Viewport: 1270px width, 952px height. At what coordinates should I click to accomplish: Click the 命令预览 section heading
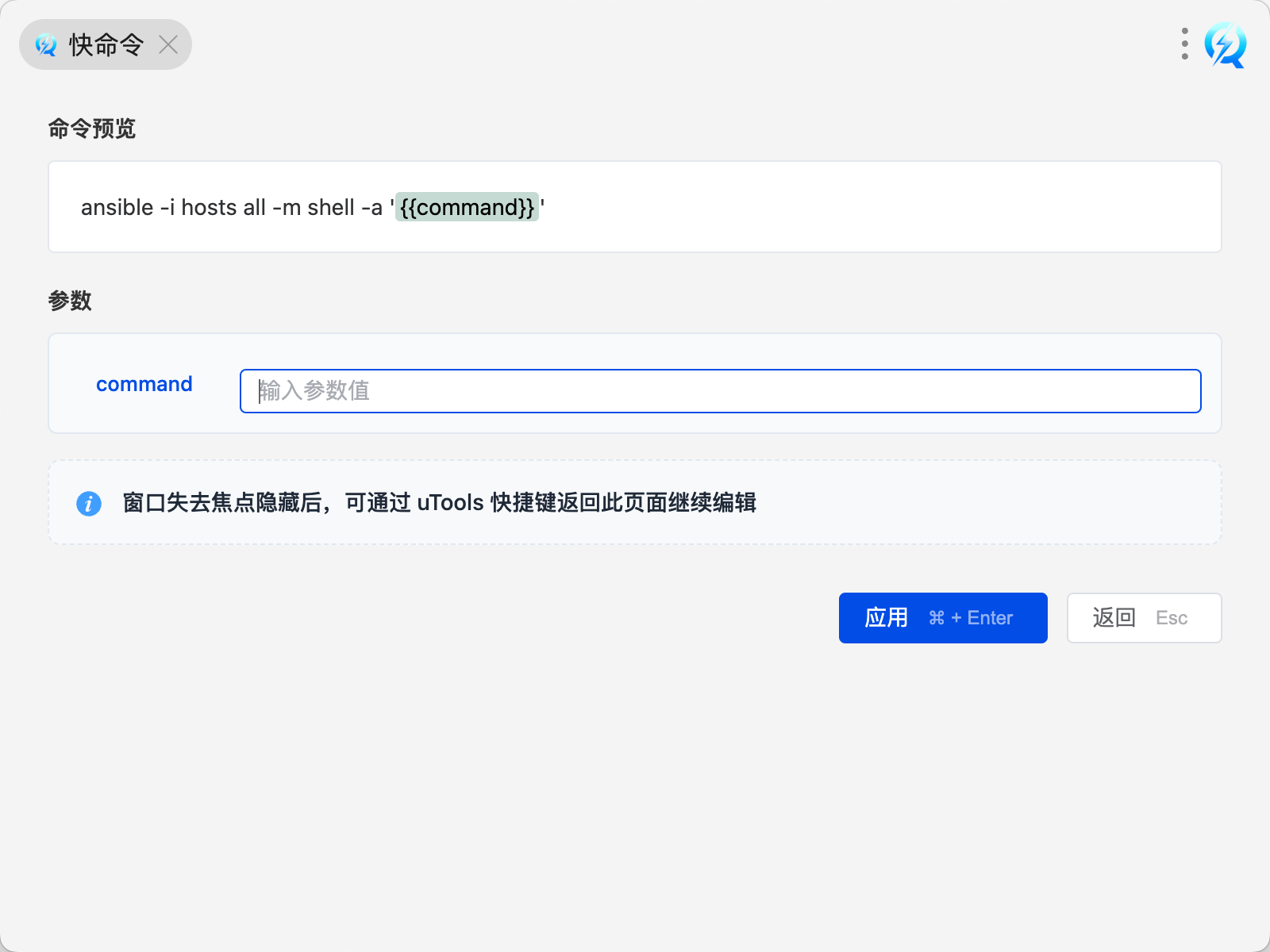(92, 129)
